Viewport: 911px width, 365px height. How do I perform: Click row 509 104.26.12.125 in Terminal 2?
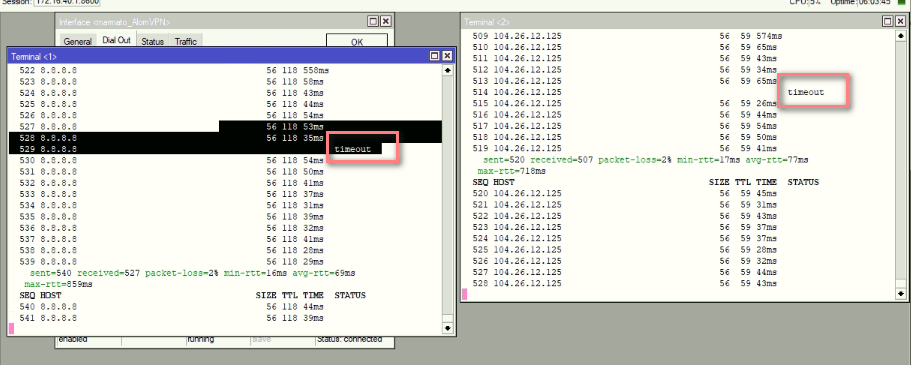pyautogui.click(x=627, y=36)
